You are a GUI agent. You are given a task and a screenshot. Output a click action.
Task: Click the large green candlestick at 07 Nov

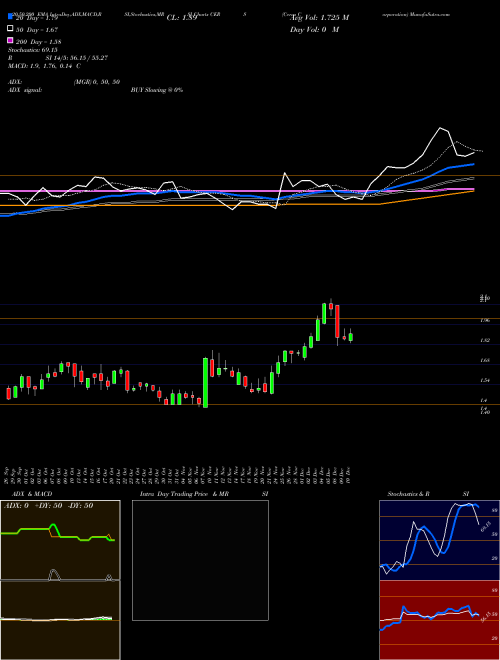[205, 383]
